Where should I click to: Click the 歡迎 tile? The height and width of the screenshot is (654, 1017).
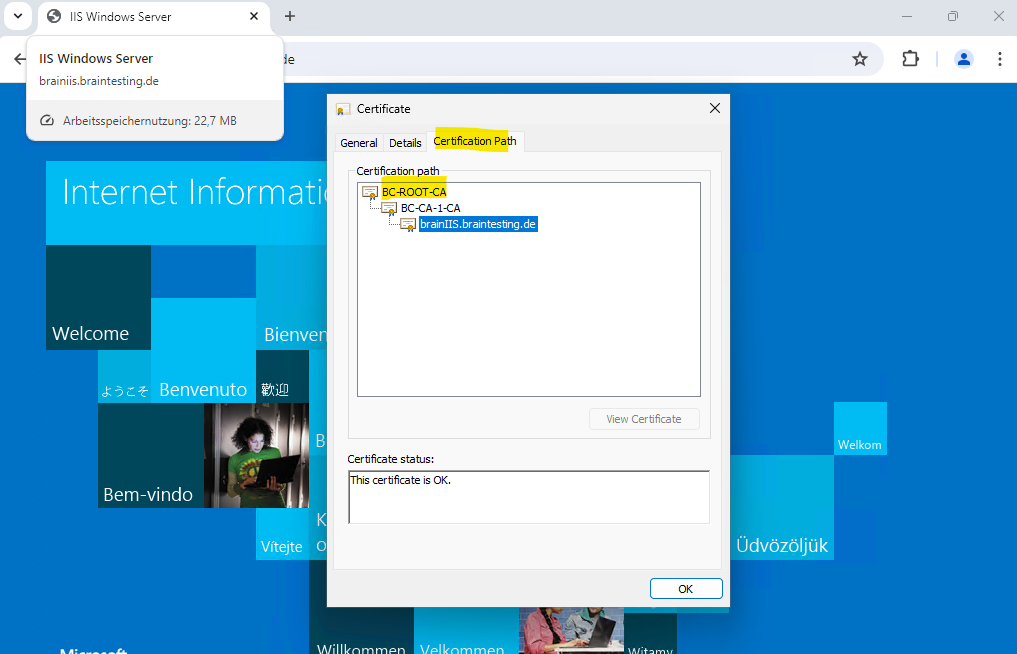282,377
